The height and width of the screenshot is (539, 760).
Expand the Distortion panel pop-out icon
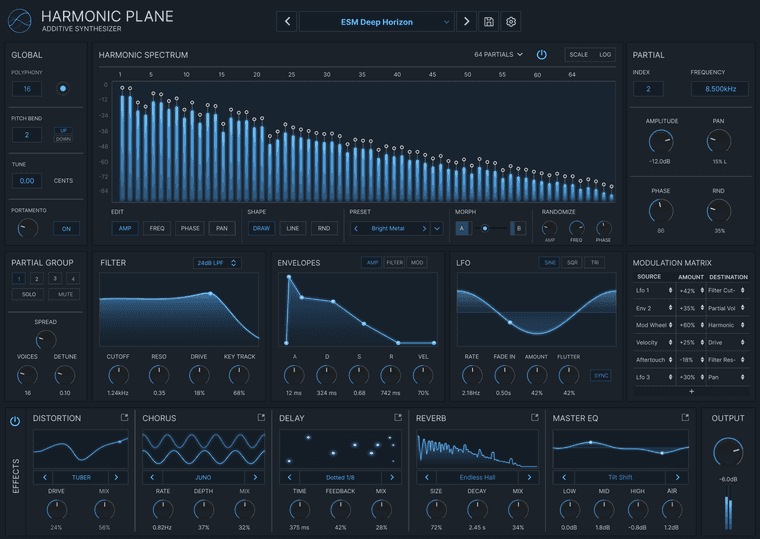tap(125, 417)
